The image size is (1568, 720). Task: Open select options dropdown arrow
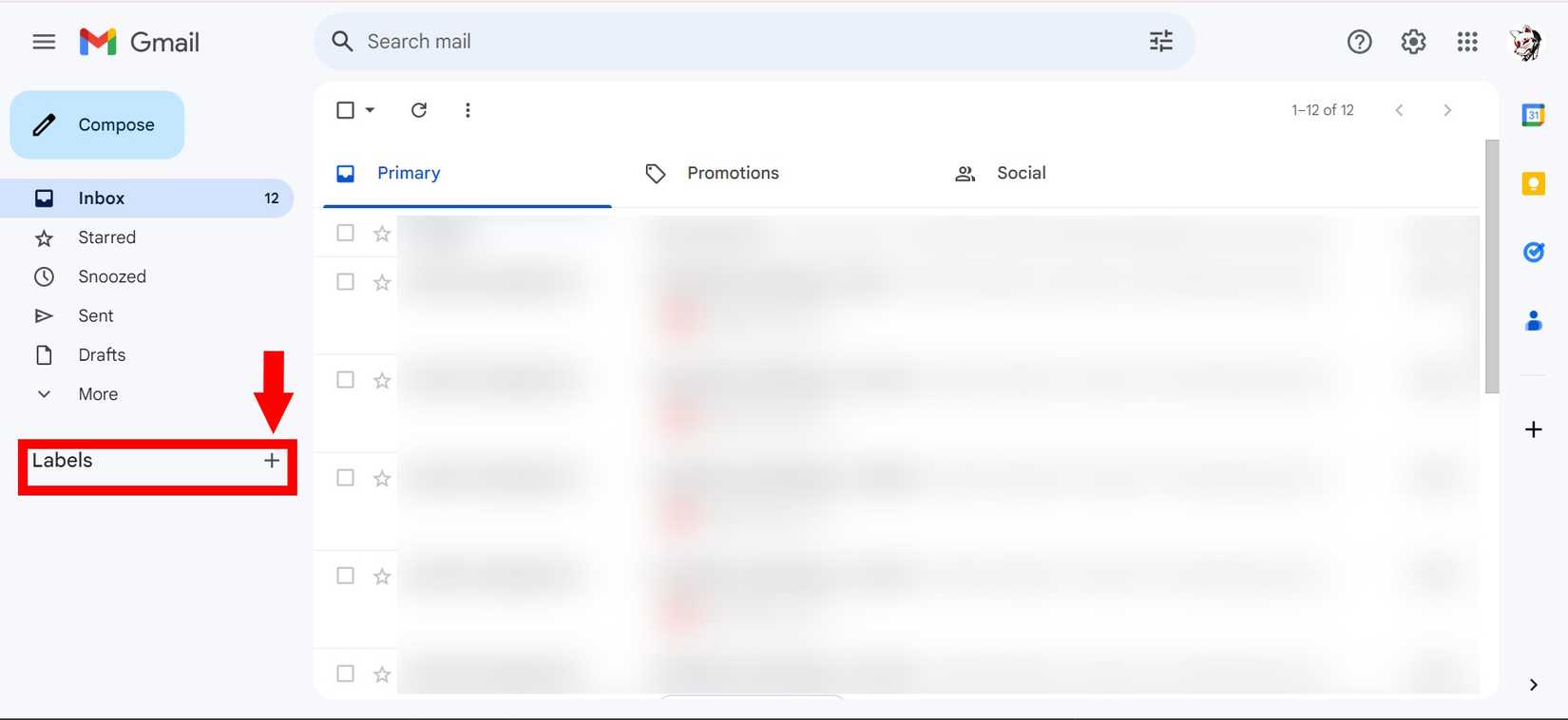371,110
